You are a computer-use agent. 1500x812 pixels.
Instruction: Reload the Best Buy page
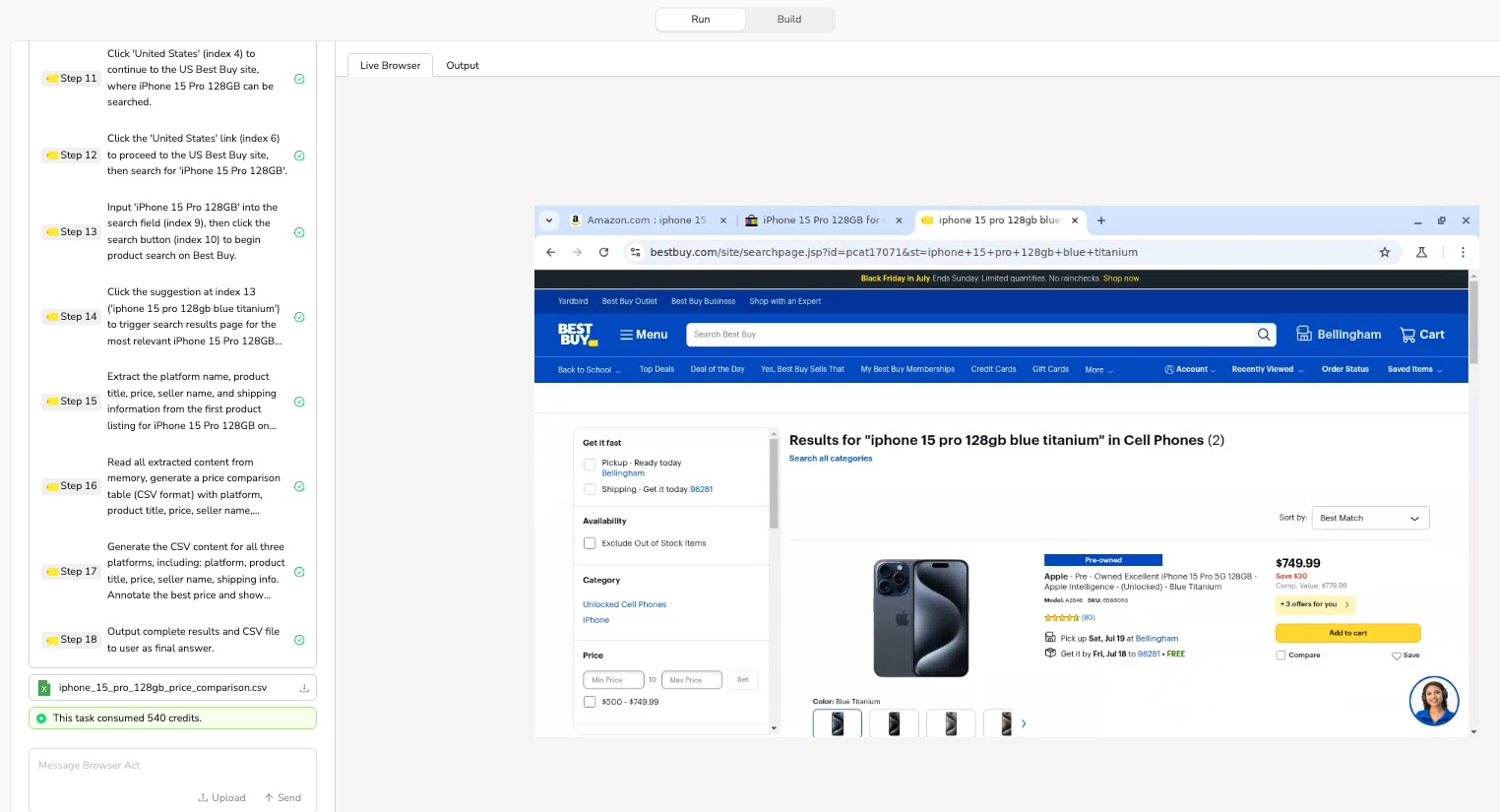(x=603, y=252)
